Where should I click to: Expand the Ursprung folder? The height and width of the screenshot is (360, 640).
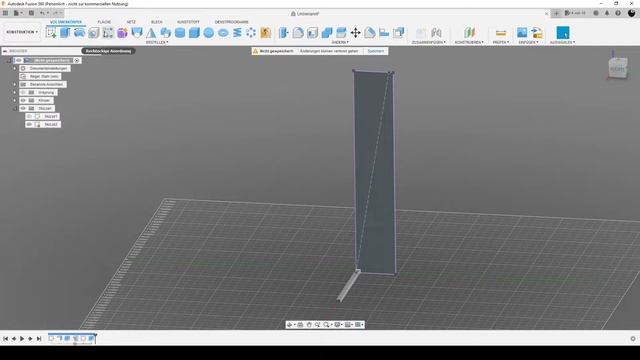(x=15, y=93)
